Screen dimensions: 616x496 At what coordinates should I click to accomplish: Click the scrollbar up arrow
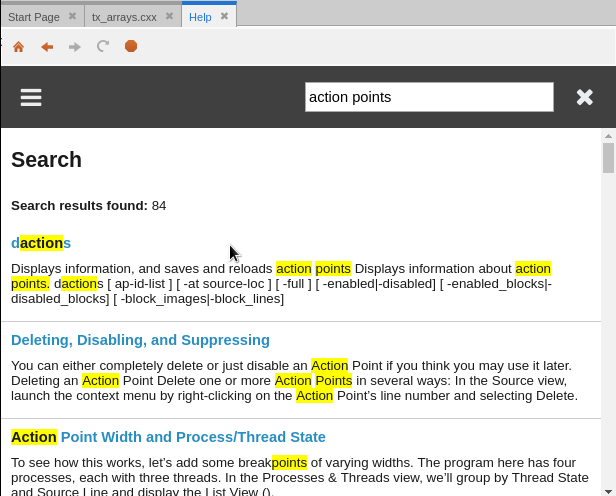coord(608,135)
